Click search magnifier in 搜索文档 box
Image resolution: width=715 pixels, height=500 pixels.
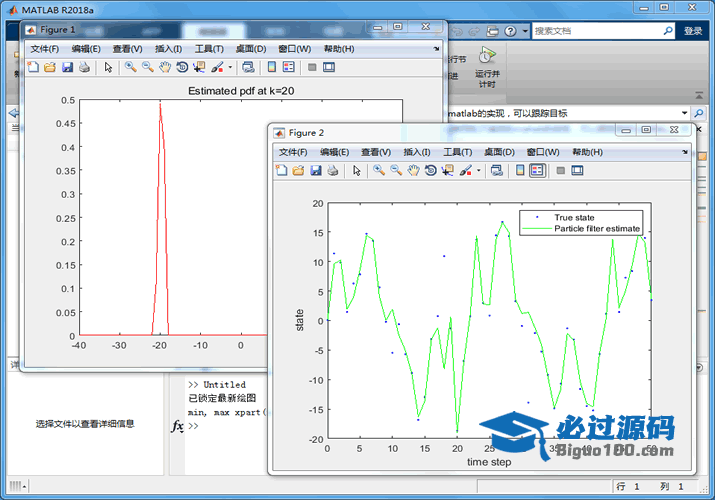click(668, 31)
